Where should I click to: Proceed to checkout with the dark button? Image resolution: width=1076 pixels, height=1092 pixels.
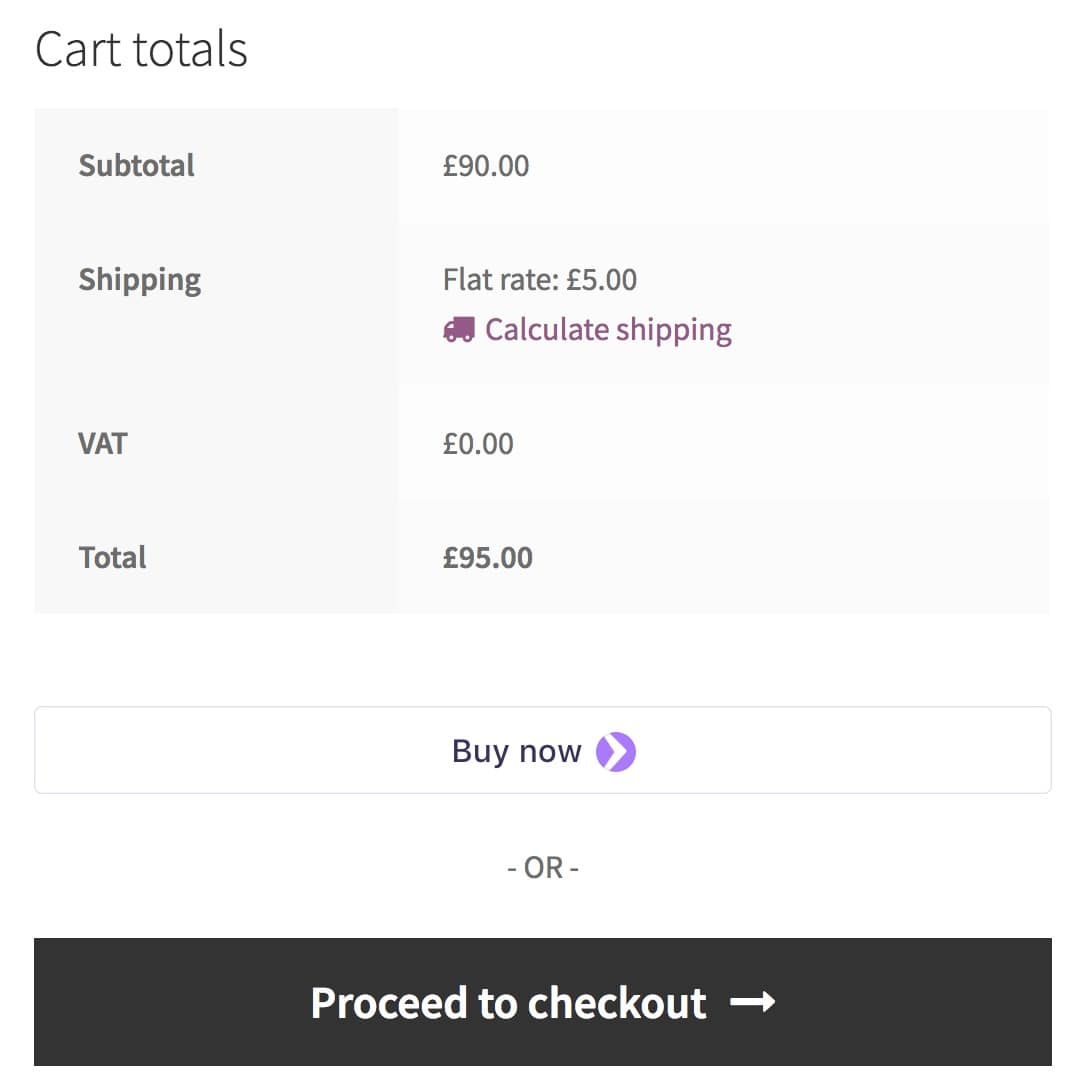pyautogui.click(x=542, y=1002)
